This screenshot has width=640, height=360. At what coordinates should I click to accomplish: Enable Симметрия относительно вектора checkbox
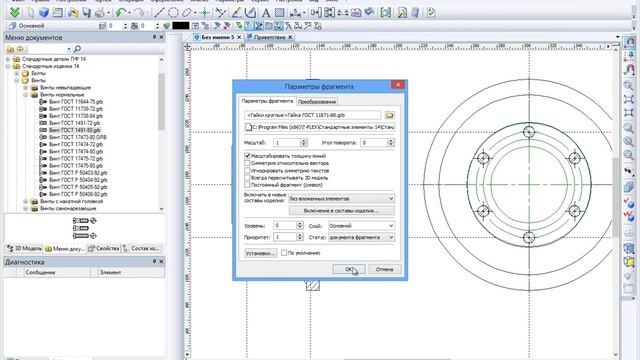point(247,163)
